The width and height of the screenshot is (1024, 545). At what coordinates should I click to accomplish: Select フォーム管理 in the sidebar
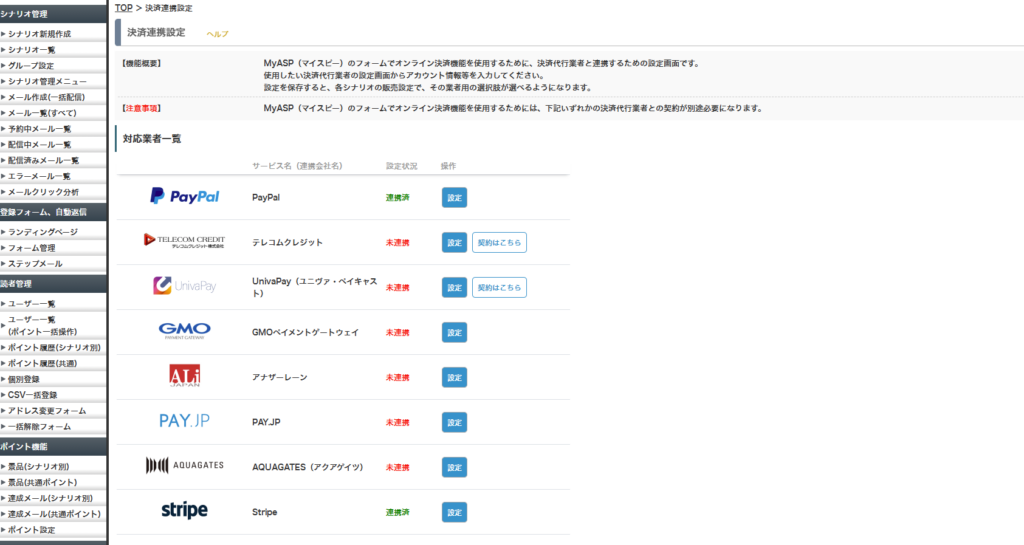[31, 248]
